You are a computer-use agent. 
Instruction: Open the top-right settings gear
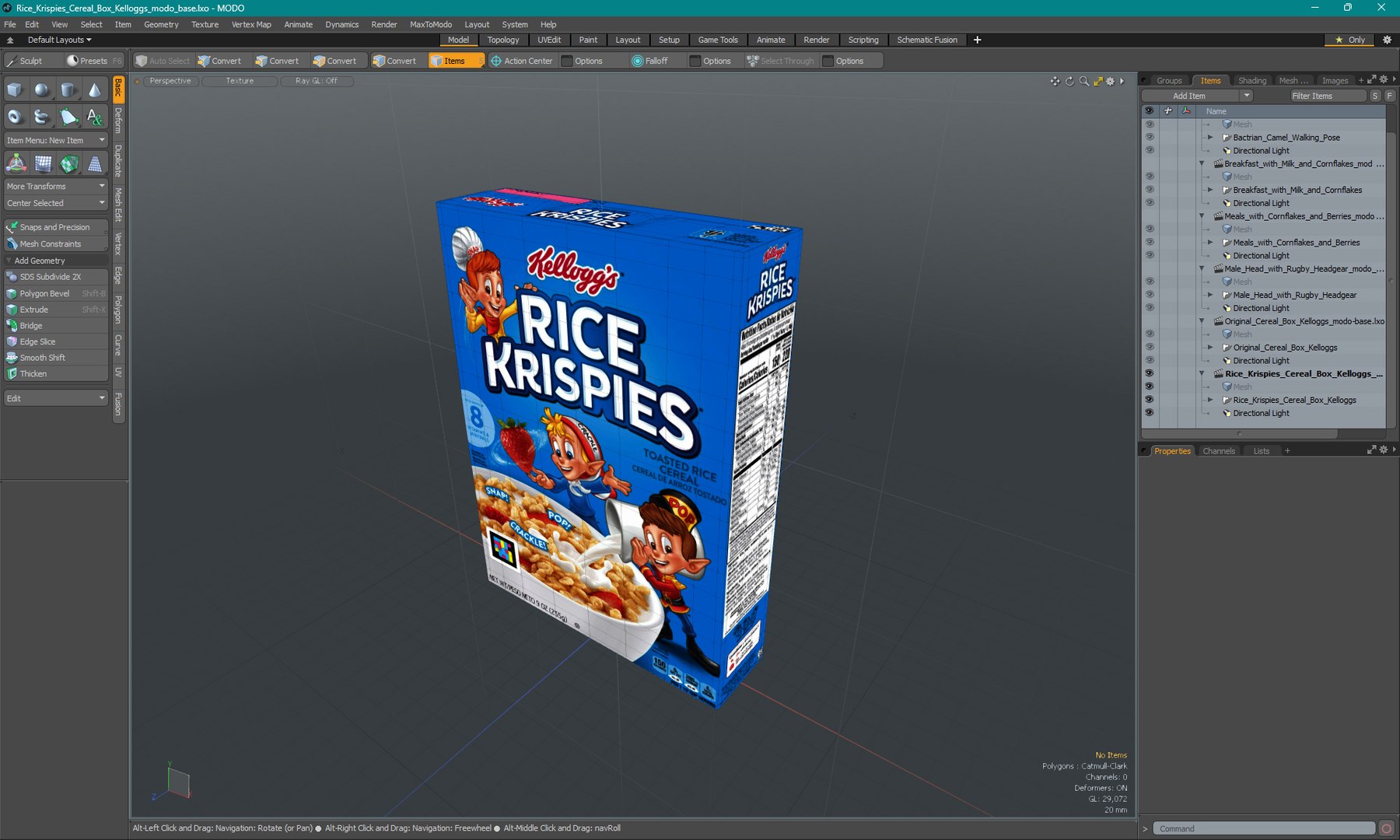[x=1387, y=40]
